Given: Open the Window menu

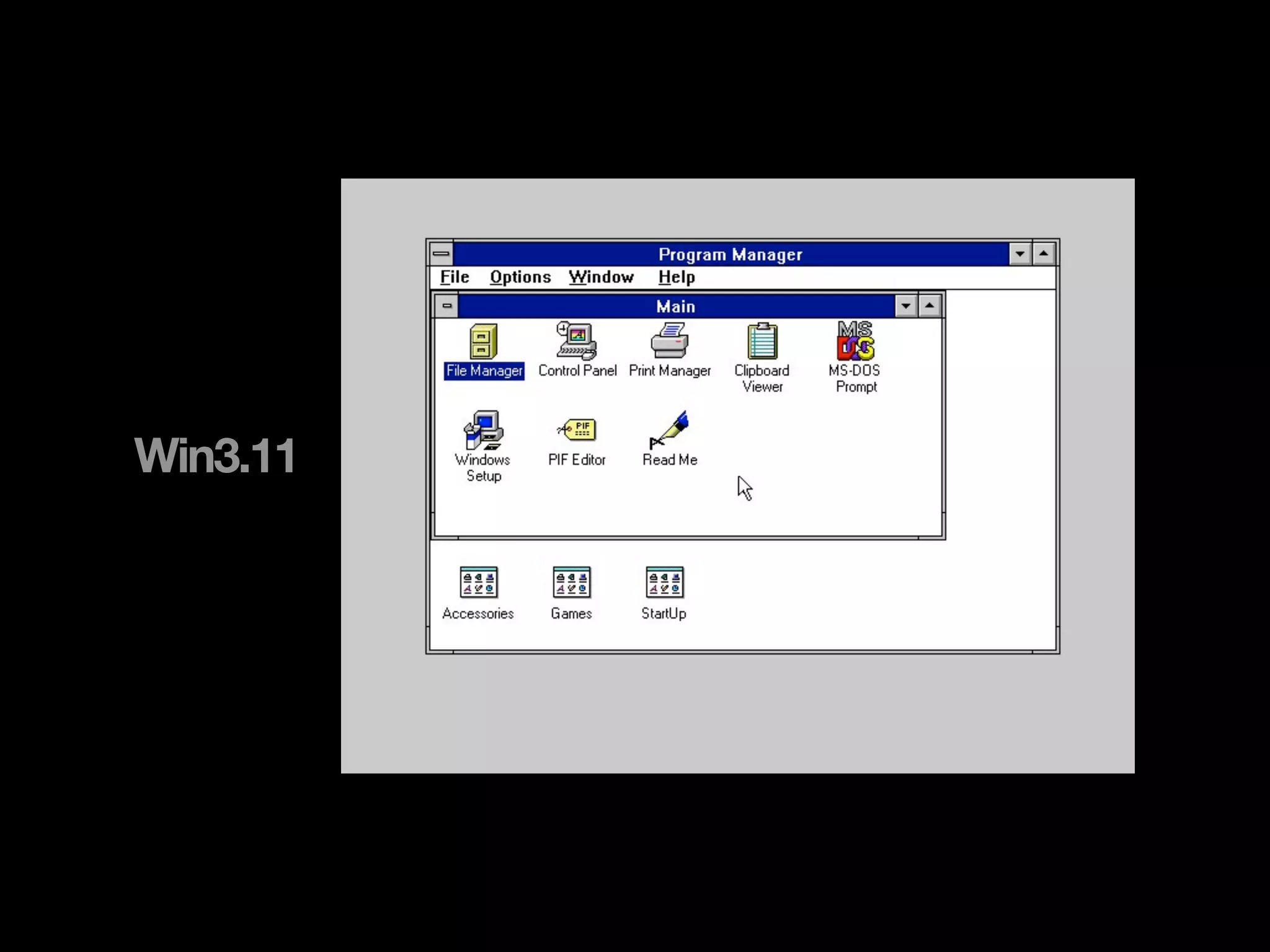Looking at the screenshot, I should pos(602,277).
